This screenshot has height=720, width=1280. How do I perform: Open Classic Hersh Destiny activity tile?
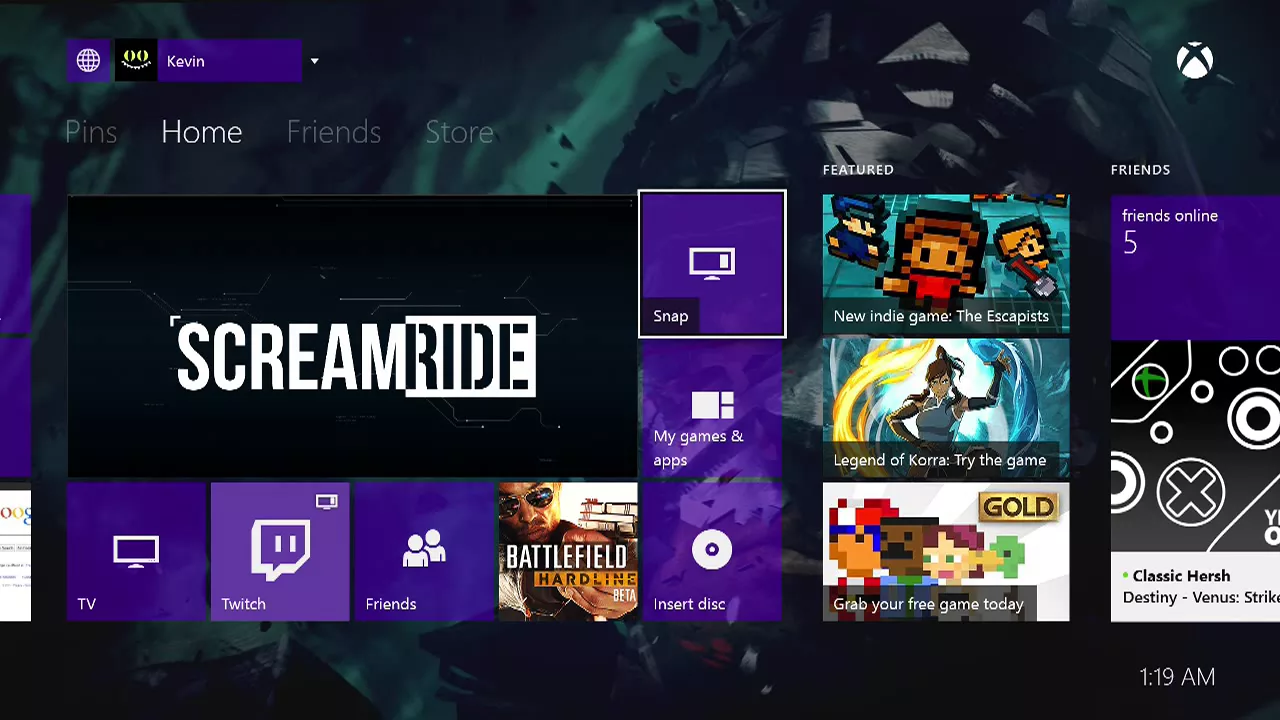(1195, 481)
